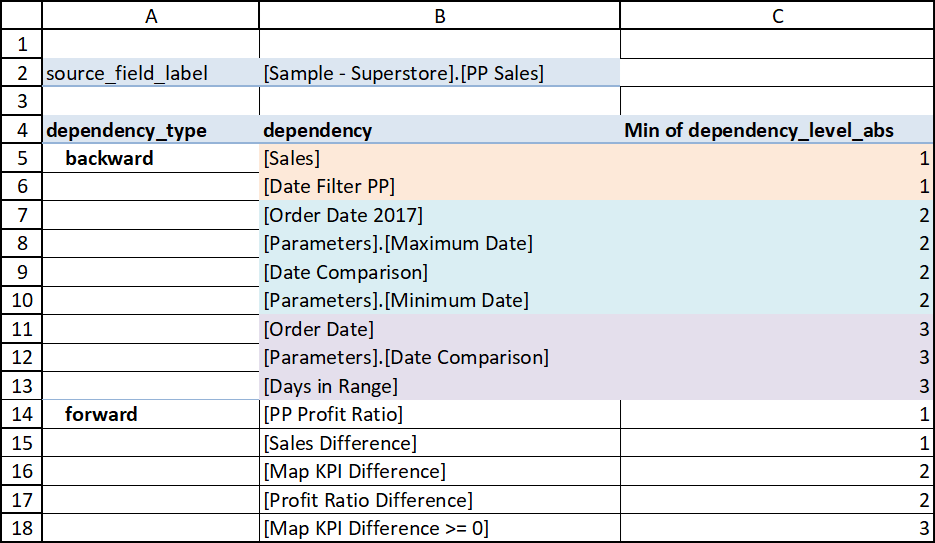
Task: Select the [Order Date 2017] cell
Action: [x=439, y=215]
